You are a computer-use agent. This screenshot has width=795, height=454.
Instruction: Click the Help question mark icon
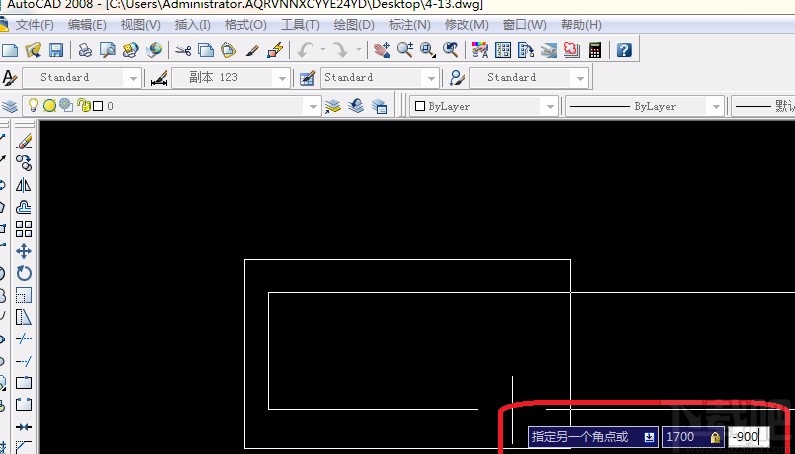point(624,50)
